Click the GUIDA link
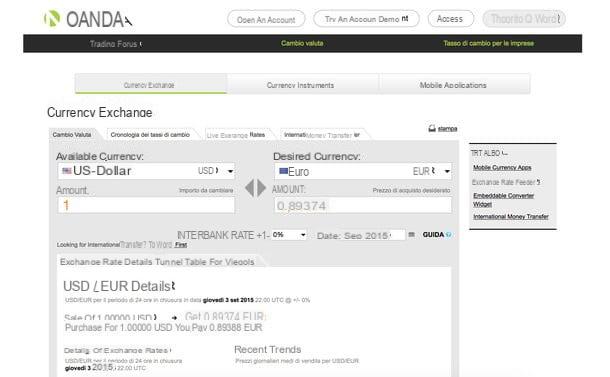610x377 pixels. tap(433, 235)
